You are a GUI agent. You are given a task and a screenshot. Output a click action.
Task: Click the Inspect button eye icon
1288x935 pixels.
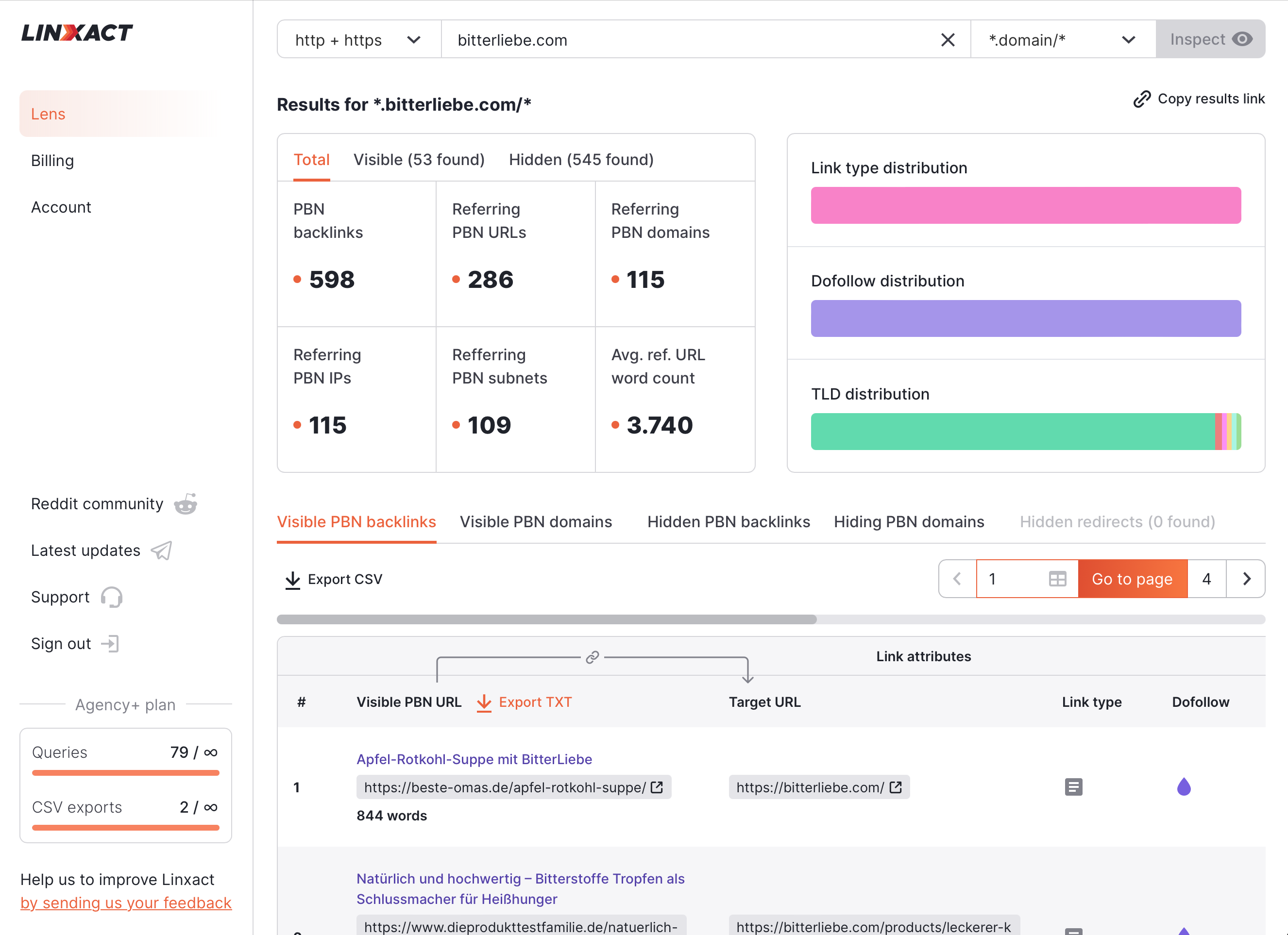click(x=1242, y=39)
